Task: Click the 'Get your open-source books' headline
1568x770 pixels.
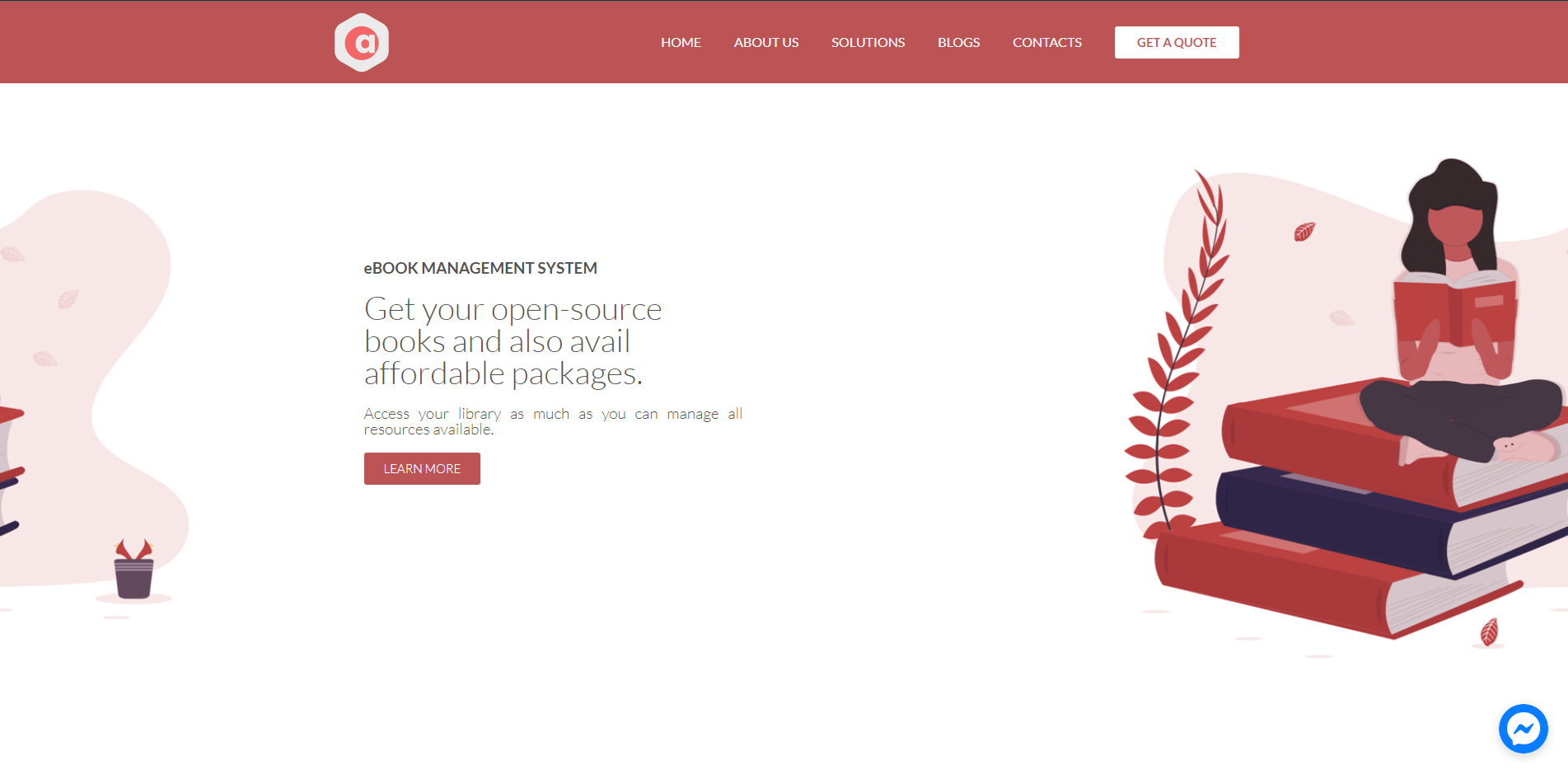Action: 513,340
